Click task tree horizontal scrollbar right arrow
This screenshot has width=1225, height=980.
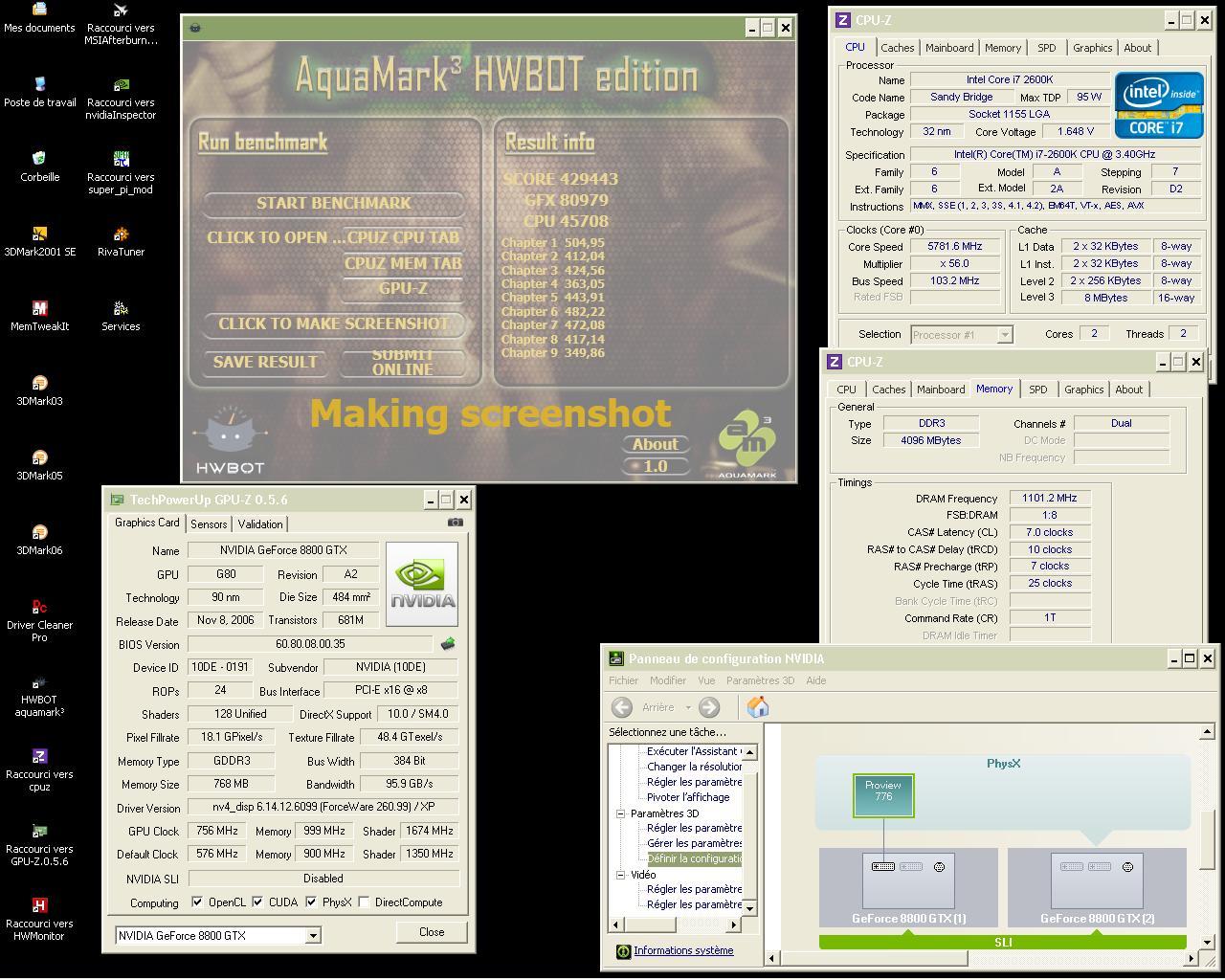click(x=734, y=924)
